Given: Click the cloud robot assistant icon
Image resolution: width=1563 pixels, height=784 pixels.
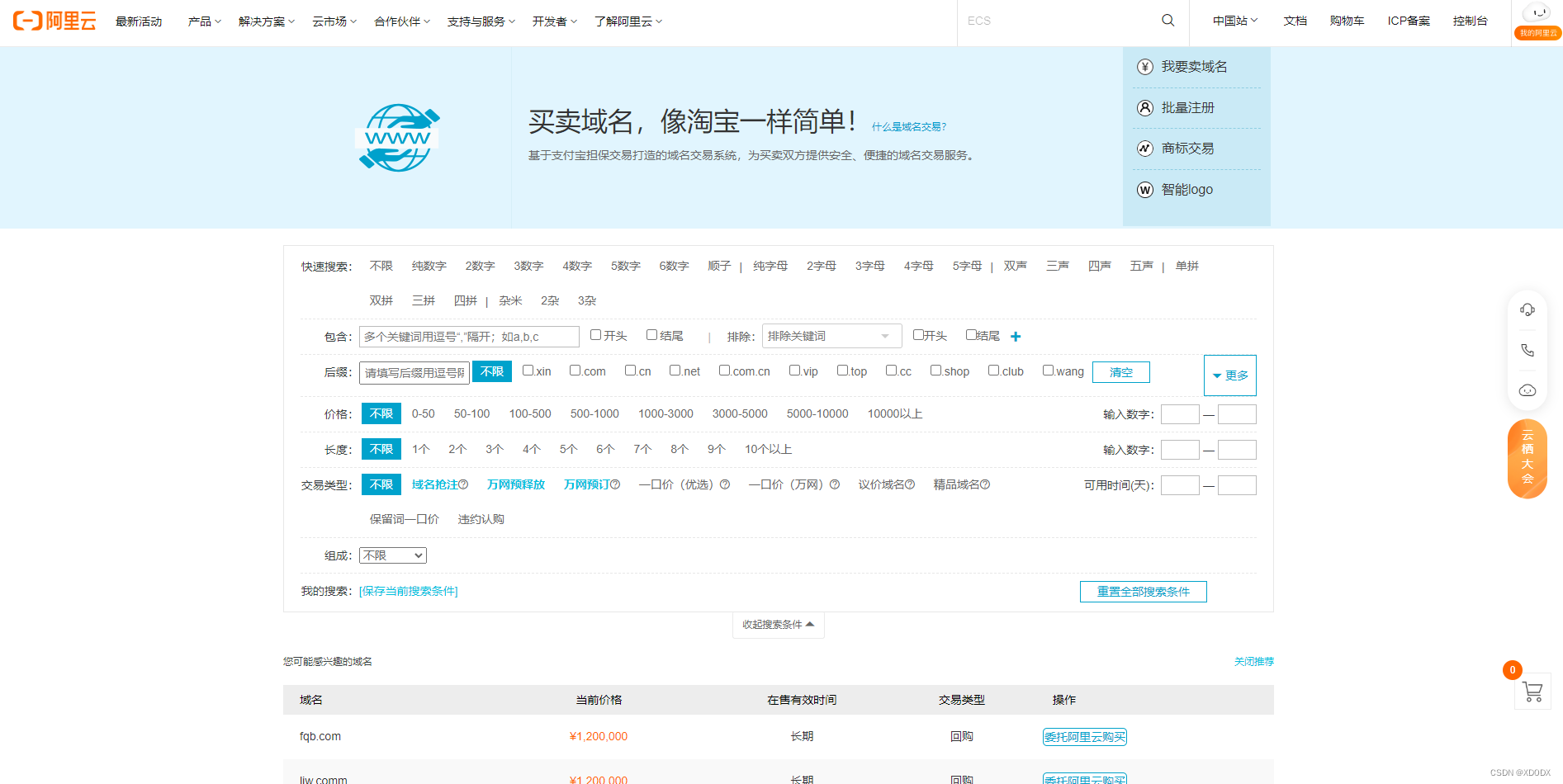Looking at the screenshot, I should click(1527, 390).
